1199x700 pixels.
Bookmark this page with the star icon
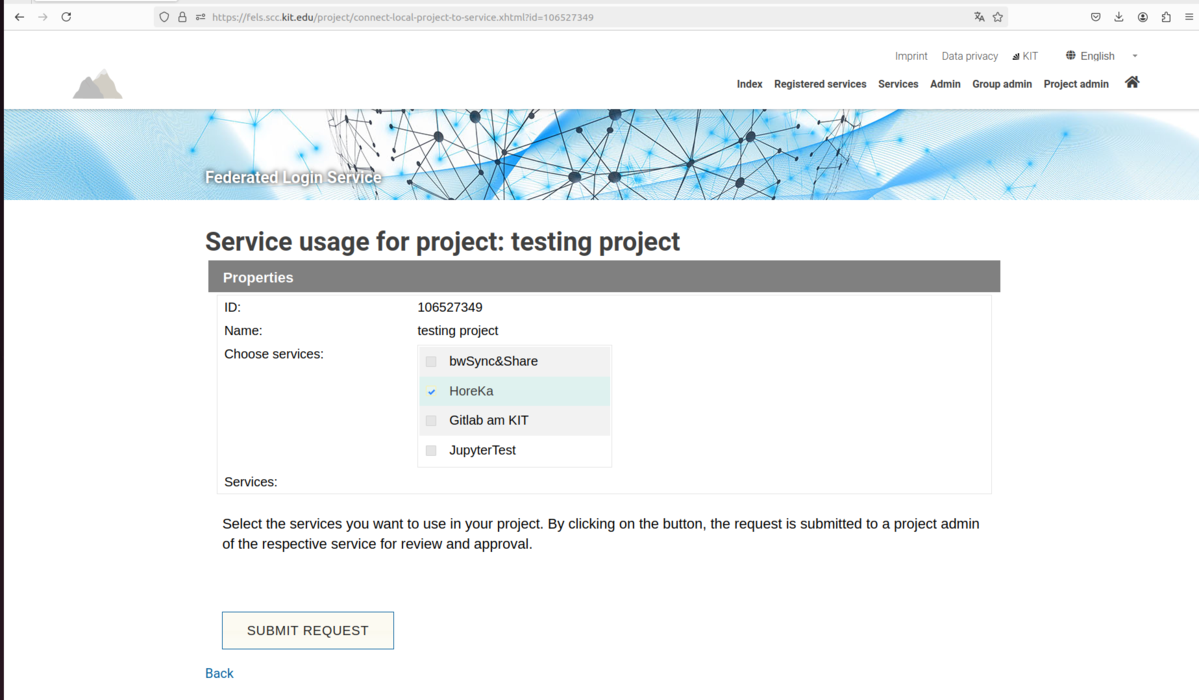(x=998, y=17)
